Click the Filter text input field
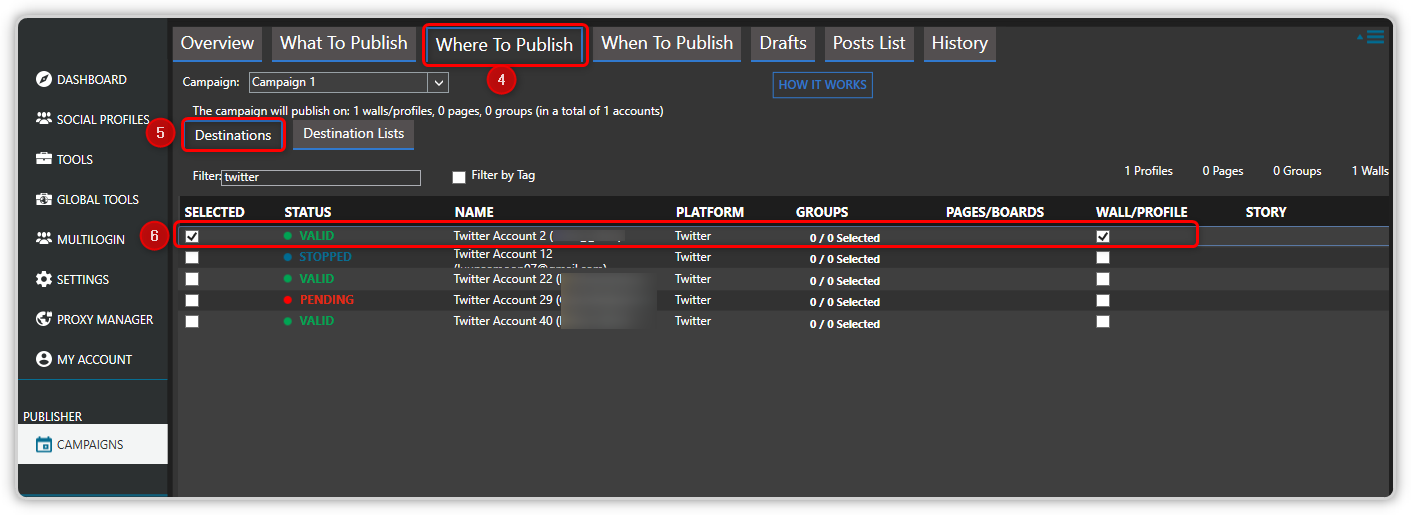Image resolution: width=1411 pixels, height=515 pixels. coord(321,177)
